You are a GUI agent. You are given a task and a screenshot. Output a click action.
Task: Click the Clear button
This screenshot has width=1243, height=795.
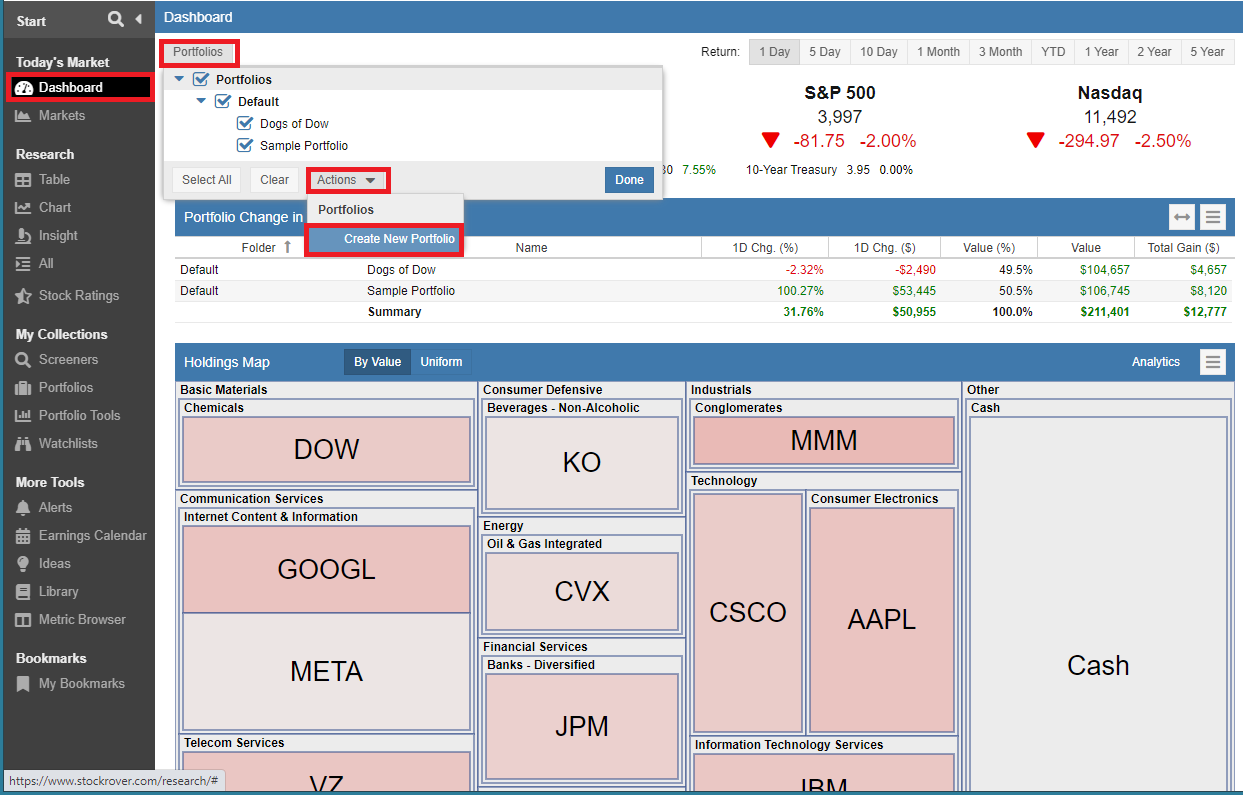pos(274,180)
